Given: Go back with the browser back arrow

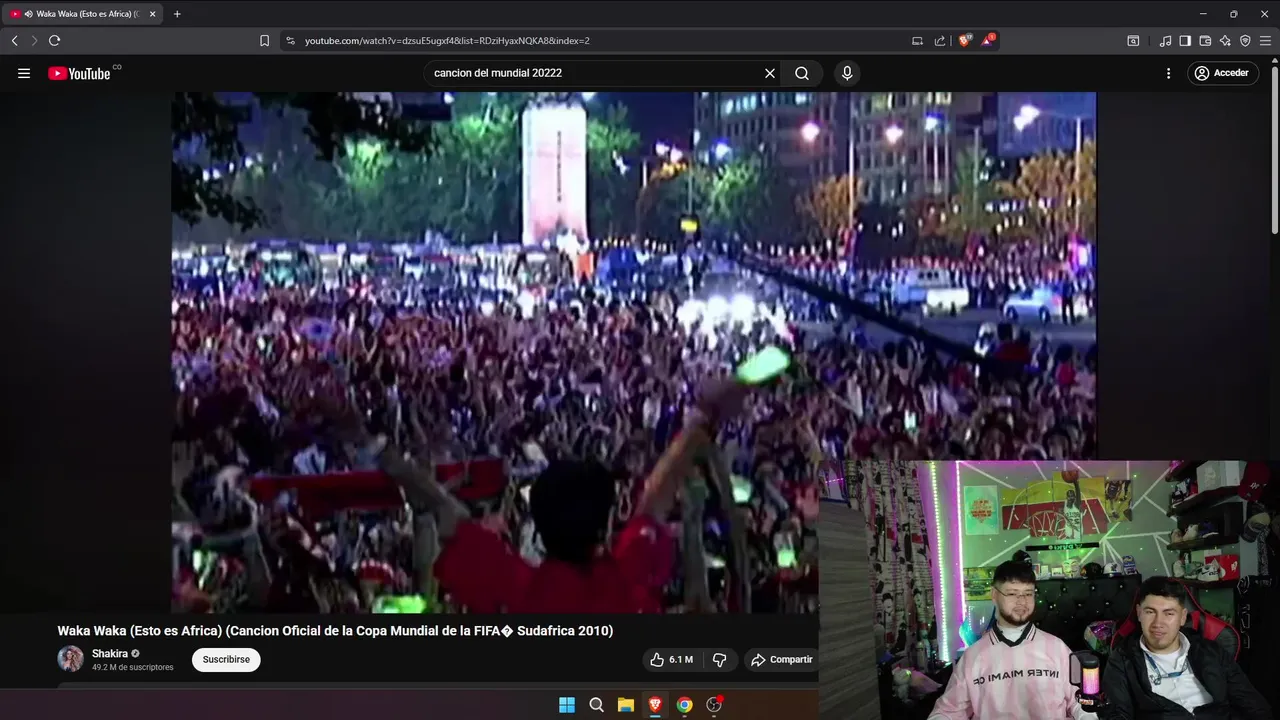Looking at the screenshot, I should click(14, 41).
